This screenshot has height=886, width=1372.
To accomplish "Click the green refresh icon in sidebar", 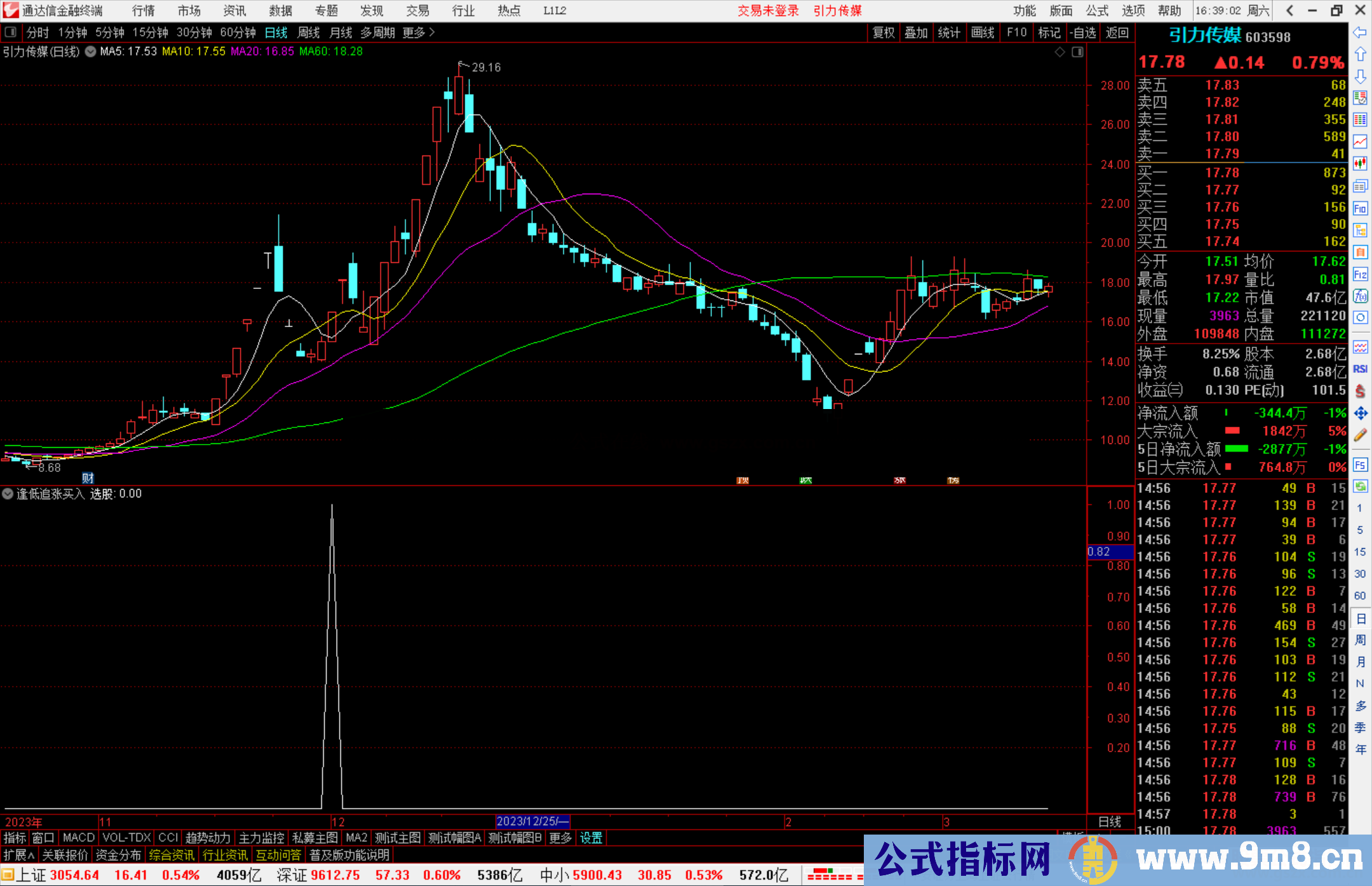I will click(1360, 487).
